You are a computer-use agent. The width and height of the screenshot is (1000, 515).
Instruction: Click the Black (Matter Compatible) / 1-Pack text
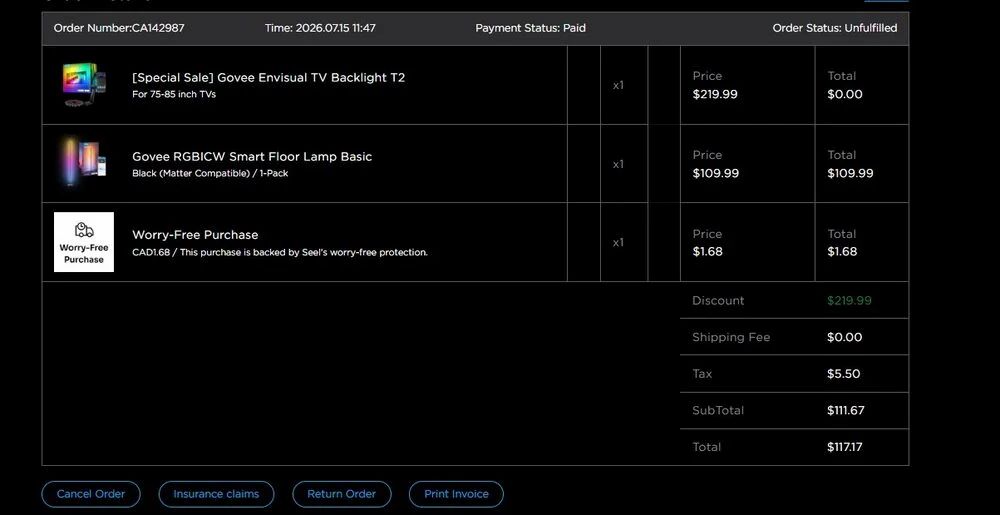210,173
